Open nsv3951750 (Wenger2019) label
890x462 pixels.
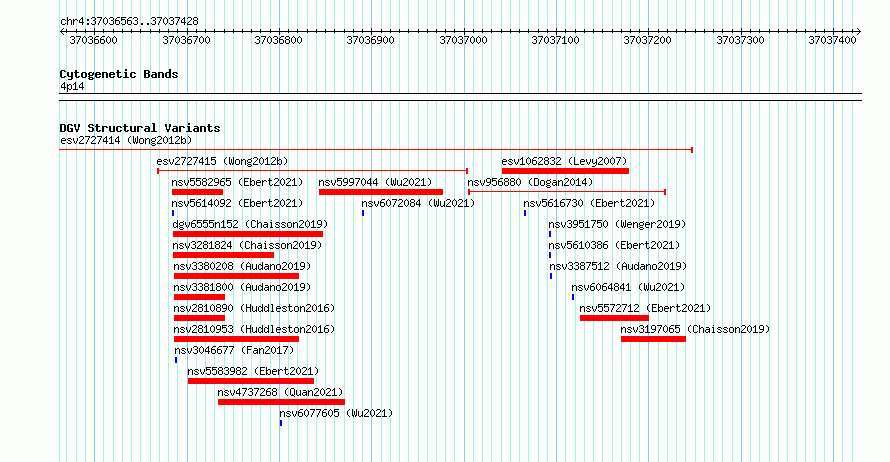coord(617,224)
